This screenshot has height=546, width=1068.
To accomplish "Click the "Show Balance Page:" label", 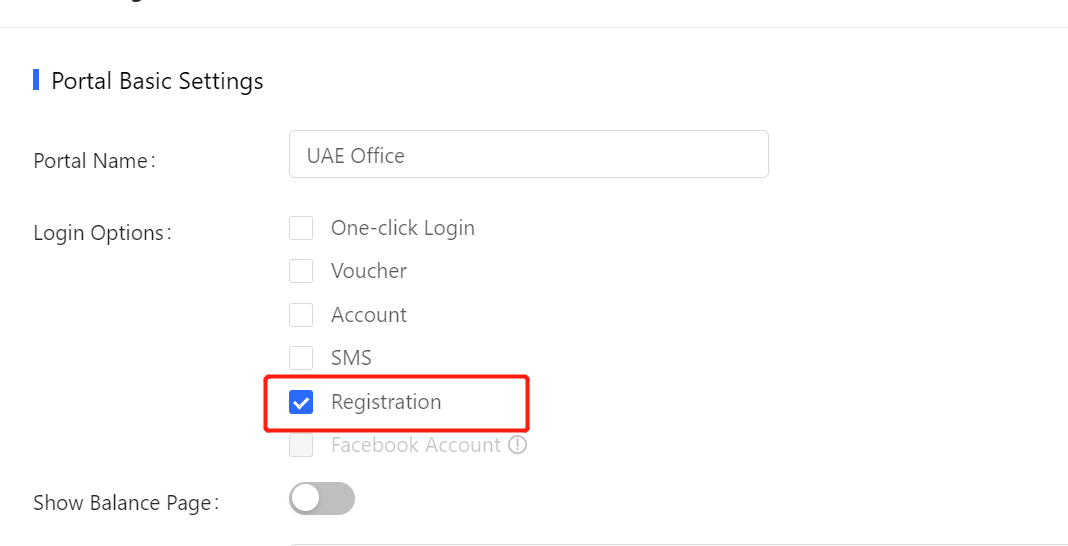I will [x=126, y=503].
